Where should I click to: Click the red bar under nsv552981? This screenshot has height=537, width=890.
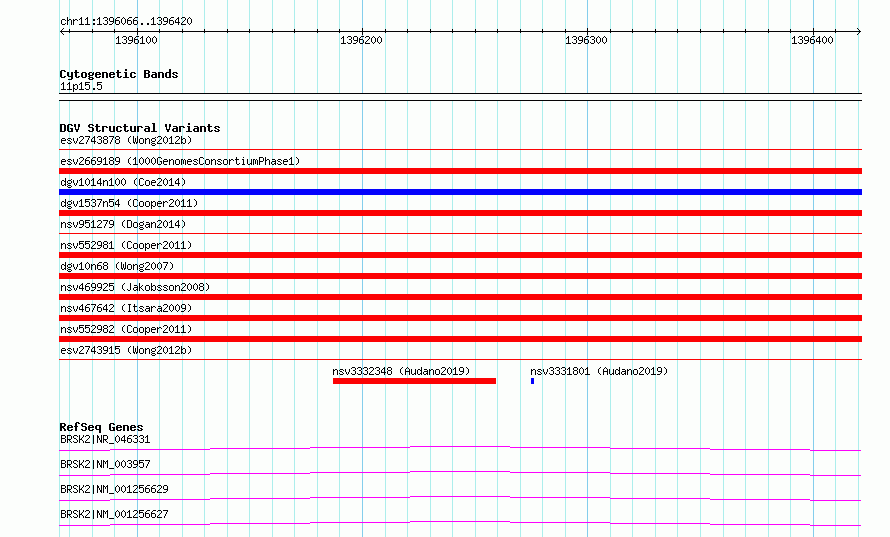point(460,255)
